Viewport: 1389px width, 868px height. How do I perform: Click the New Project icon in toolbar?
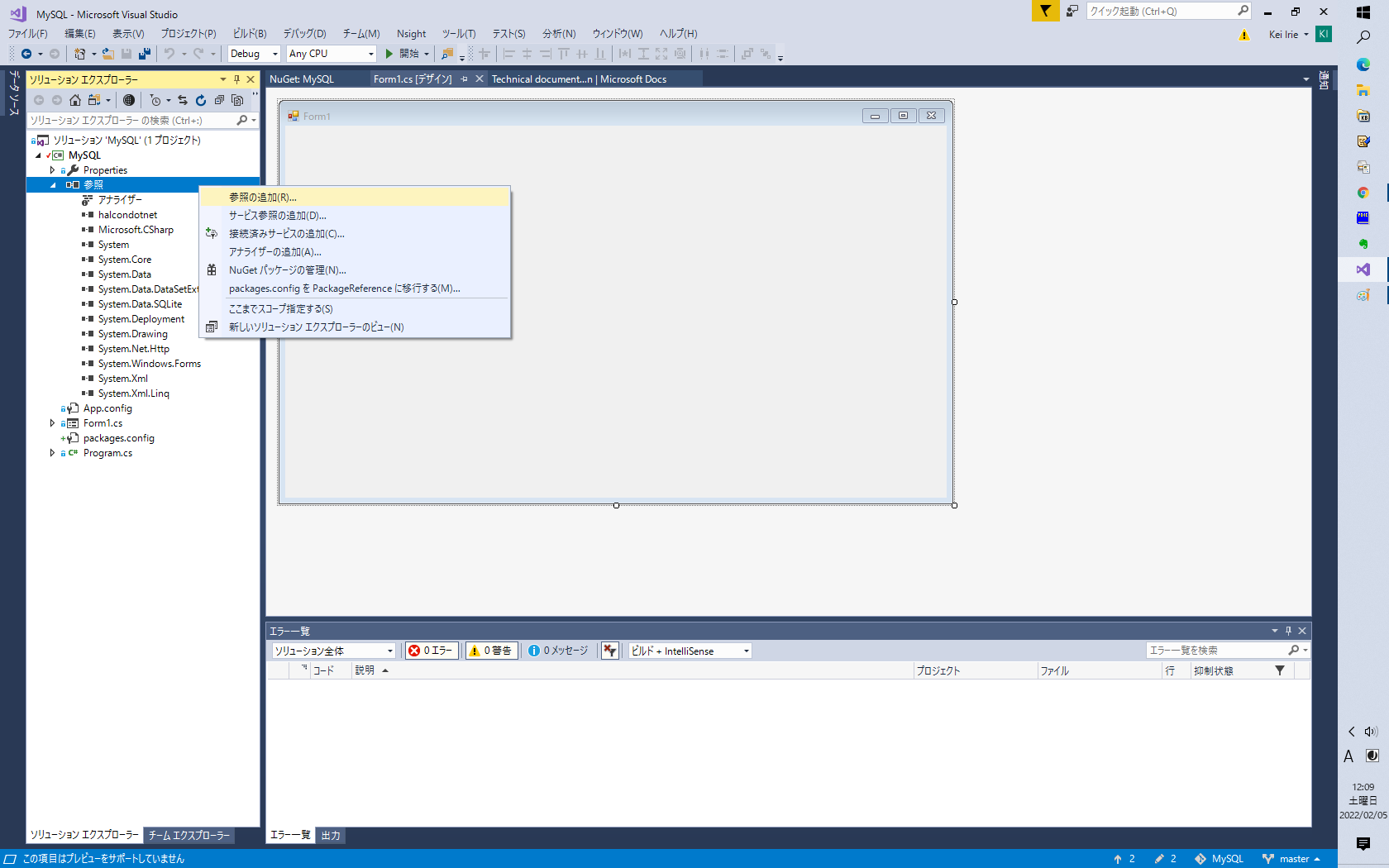tap(80, 54)
